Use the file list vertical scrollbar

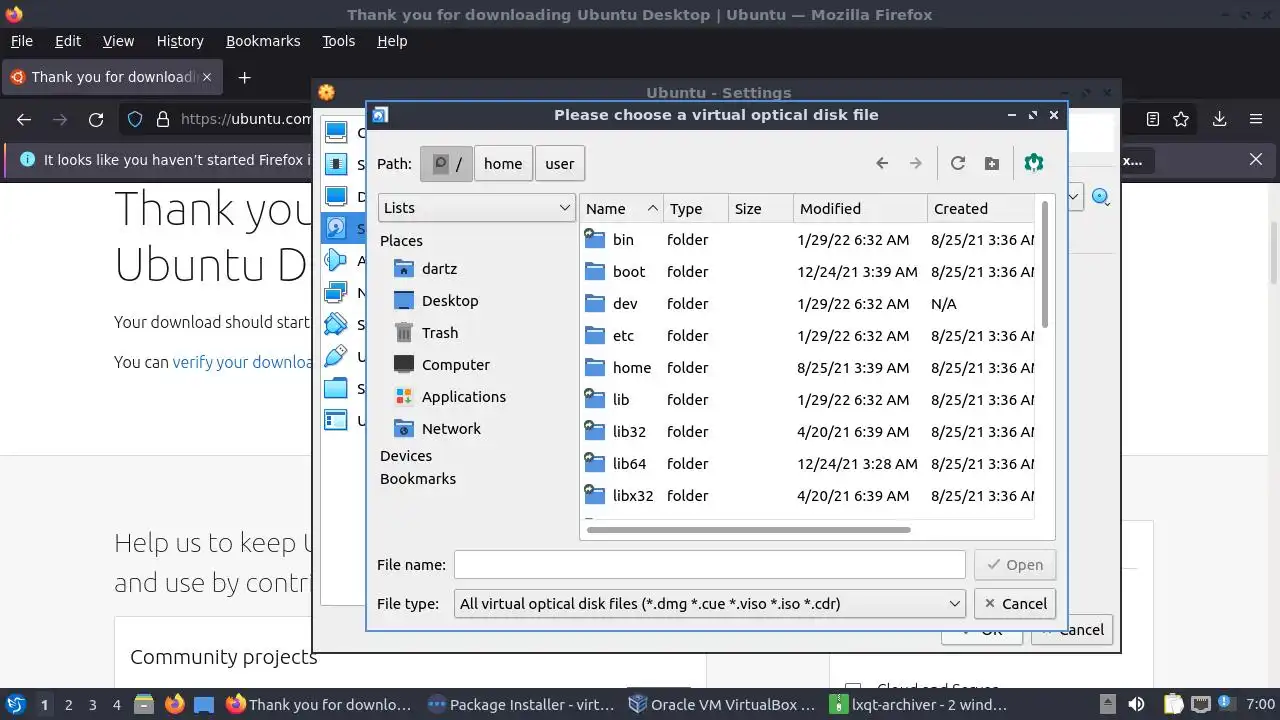(x=1045, y=265)
